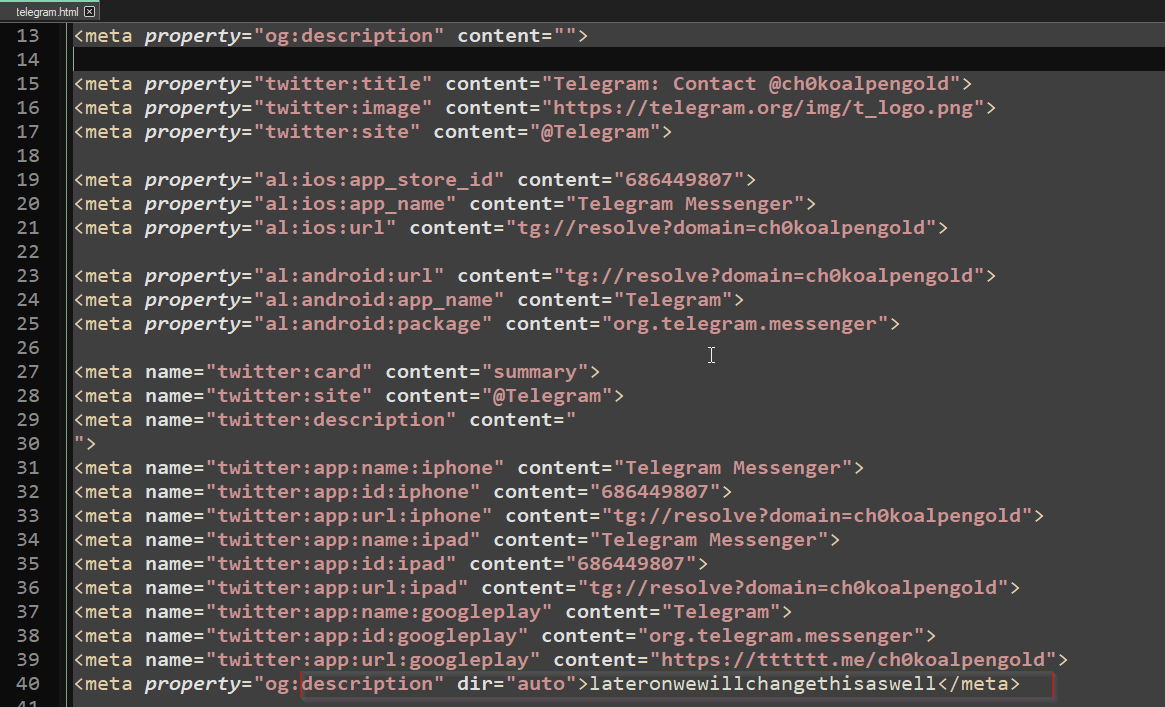Click the twitter:card attribute on line 27
This screenshot has height=707, width=1165.
[291, 371]
